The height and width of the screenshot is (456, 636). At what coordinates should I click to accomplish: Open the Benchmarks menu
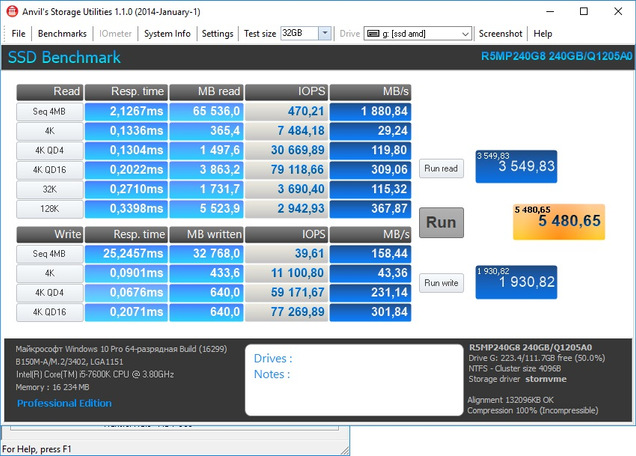coord(62,34)
